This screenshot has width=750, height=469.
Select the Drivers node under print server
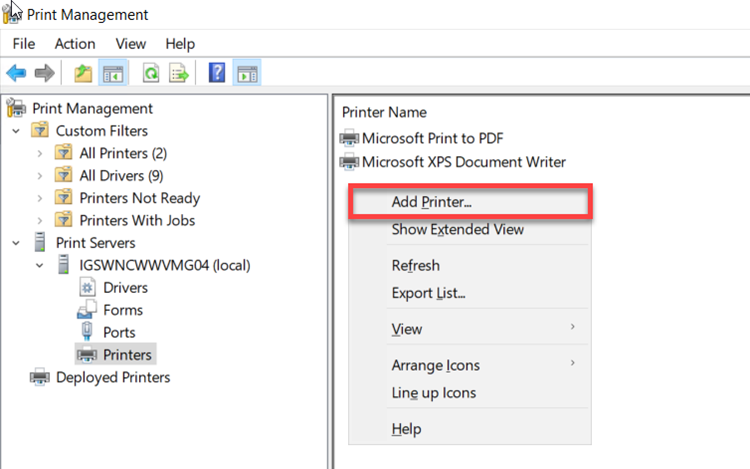[125, 288]
